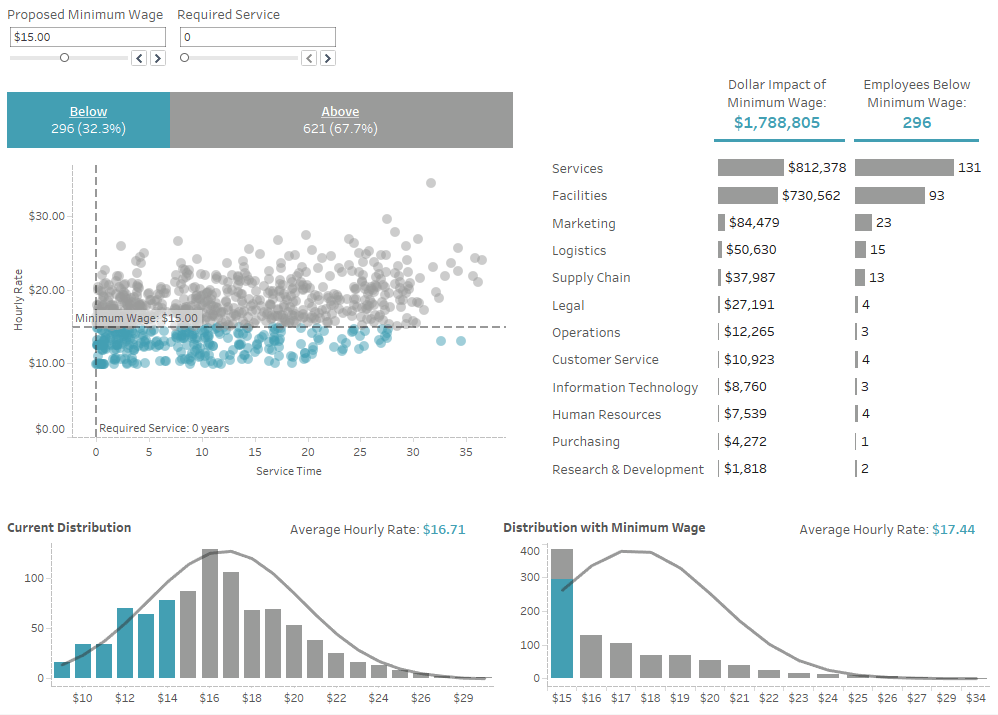Screen dimensions: 998x715
Task: Click the Facilities dollar impact bar
Action: (x=747, y=196)
